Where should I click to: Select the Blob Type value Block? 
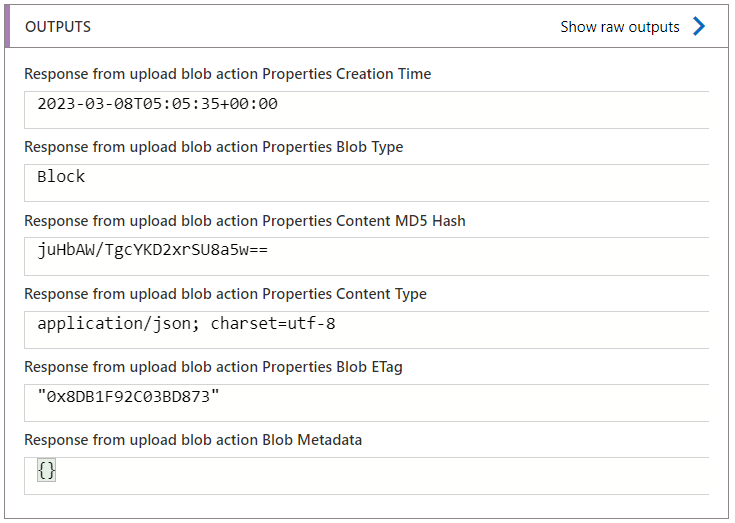(61, 177)
